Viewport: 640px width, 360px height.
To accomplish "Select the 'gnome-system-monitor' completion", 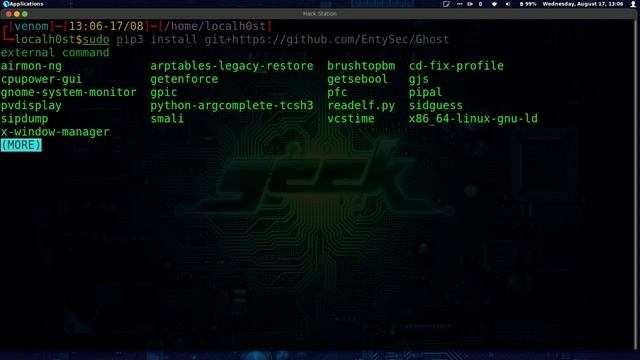I will pyautogui.click(x=69, y=92).
